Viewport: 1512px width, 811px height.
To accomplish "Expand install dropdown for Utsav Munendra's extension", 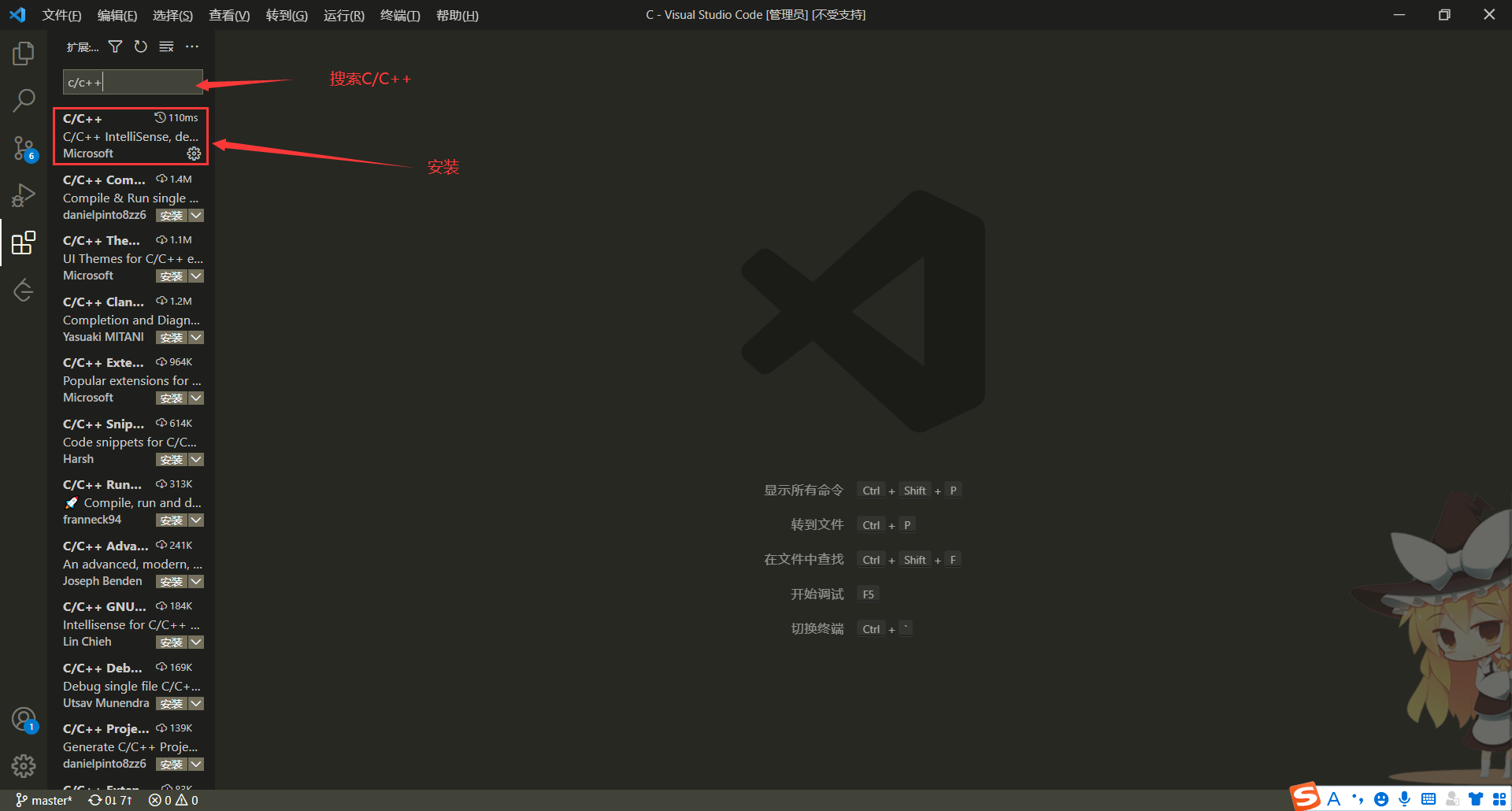I will [x=196, y=704].
